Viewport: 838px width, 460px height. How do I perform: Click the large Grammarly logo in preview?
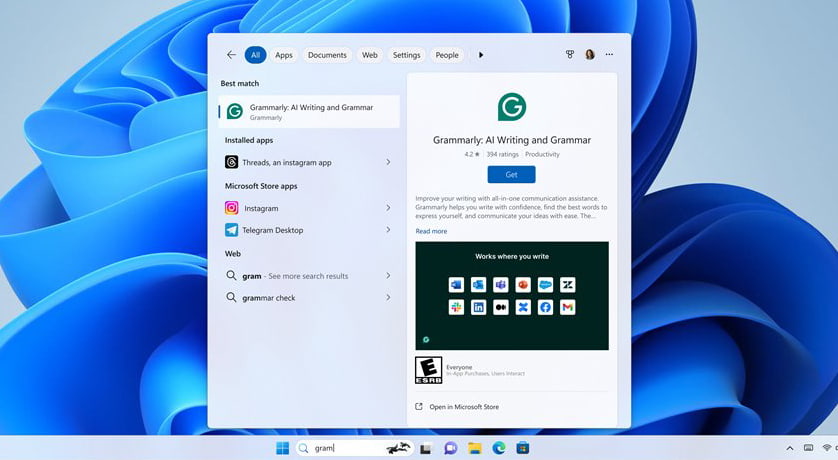coord(512,107)
